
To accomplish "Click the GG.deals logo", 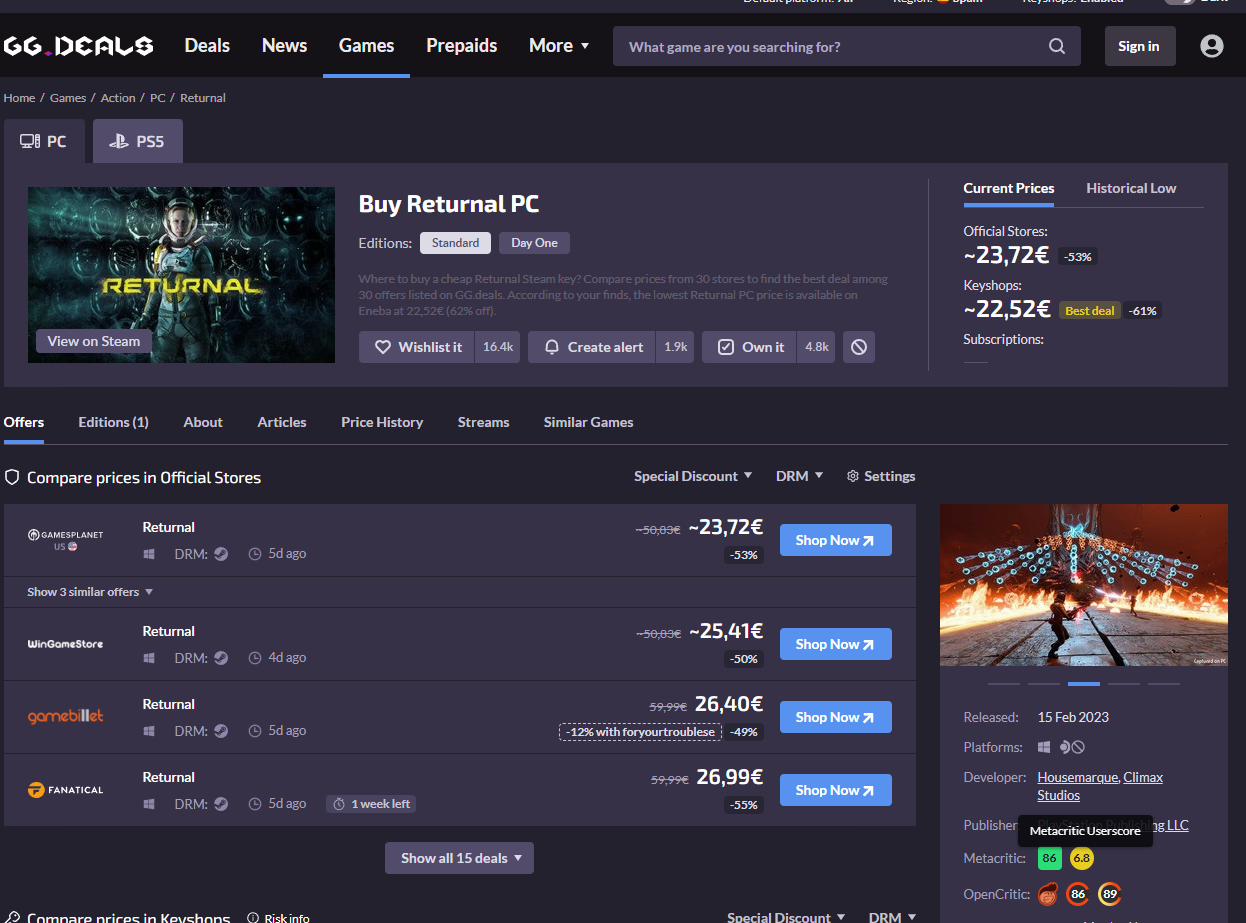I will (x=78, y=46).
